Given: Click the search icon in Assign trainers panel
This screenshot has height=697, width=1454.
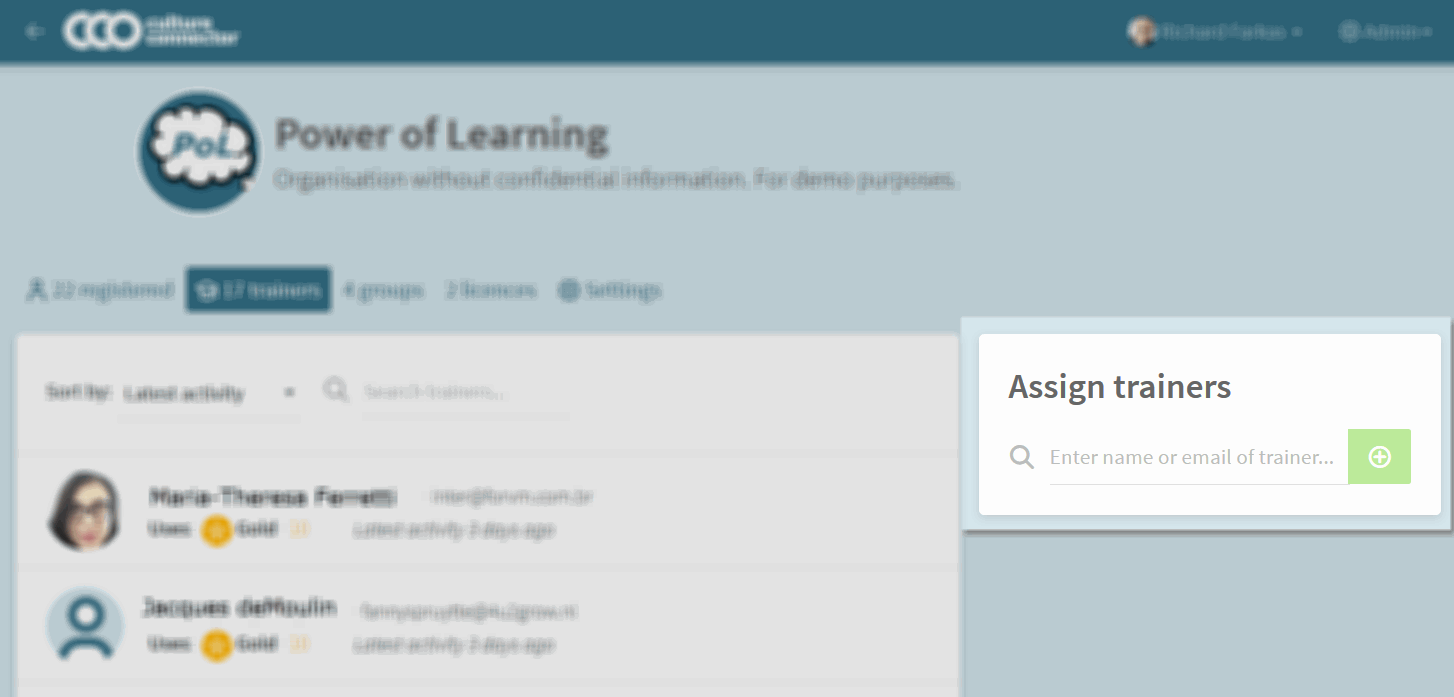Looking at the screenshot, I should (x=1021, y=458).
